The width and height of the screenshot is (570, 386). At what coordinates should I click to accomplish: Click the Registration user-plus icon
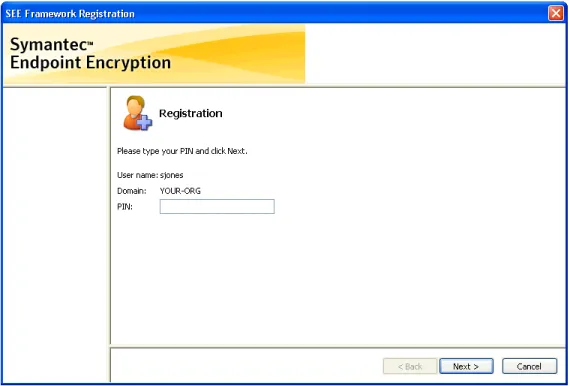[x=137, y=113]
